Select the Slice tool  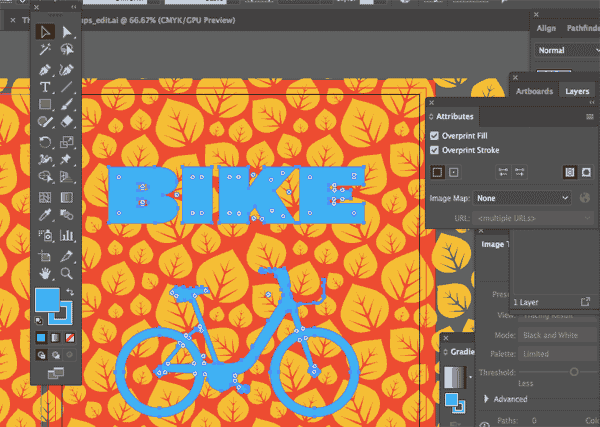point(67,256)
